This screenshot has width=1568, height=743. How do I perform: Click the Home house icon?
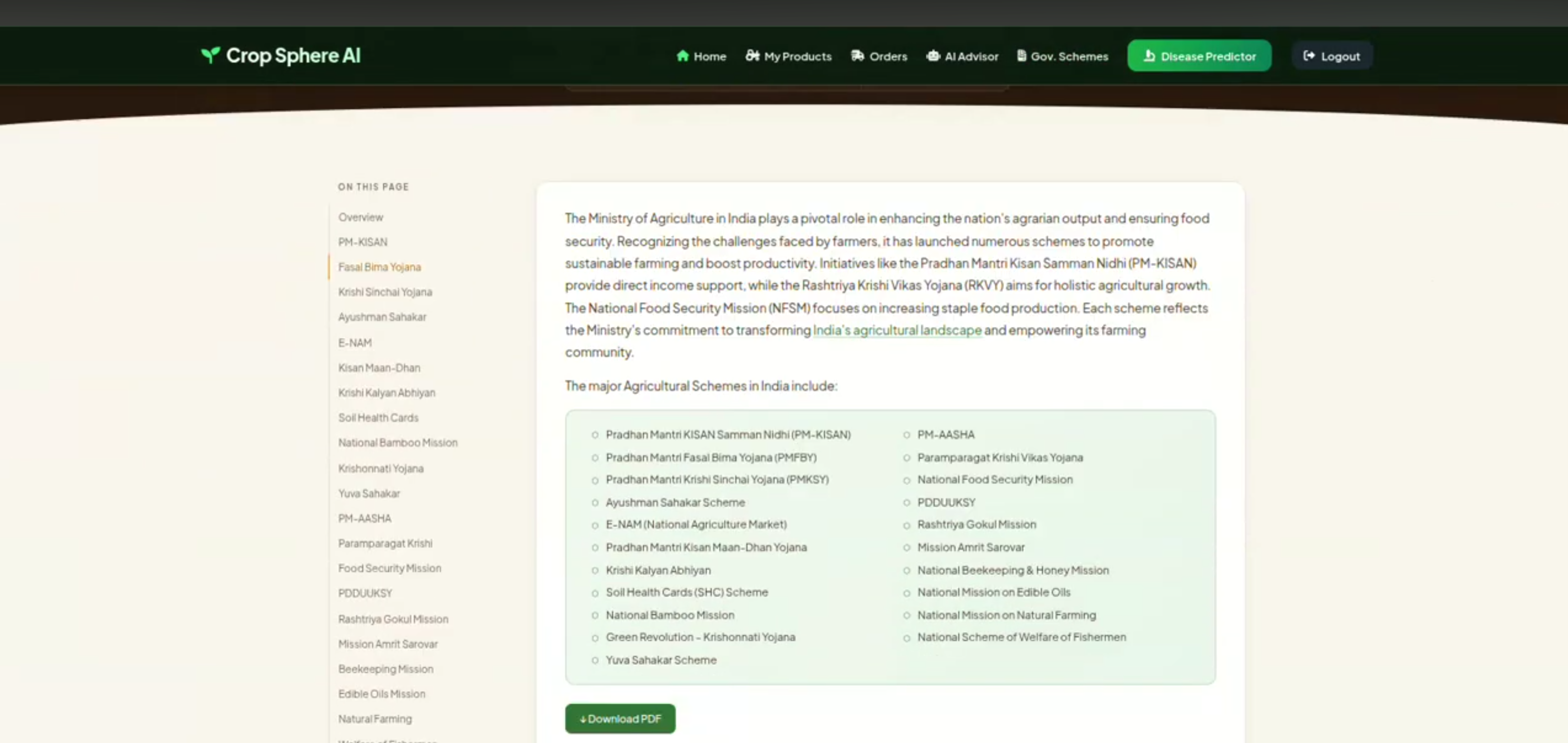click(682, 56)
